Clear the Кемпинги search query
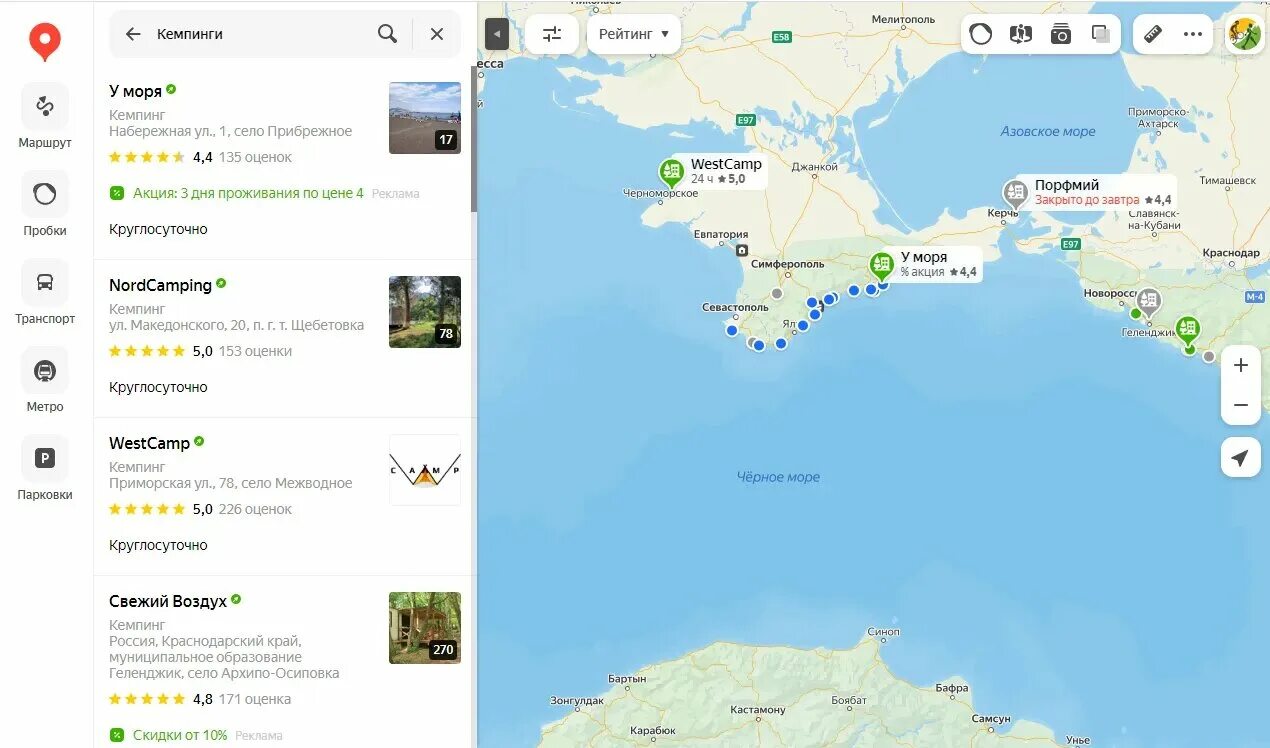 tap(437, 34)
